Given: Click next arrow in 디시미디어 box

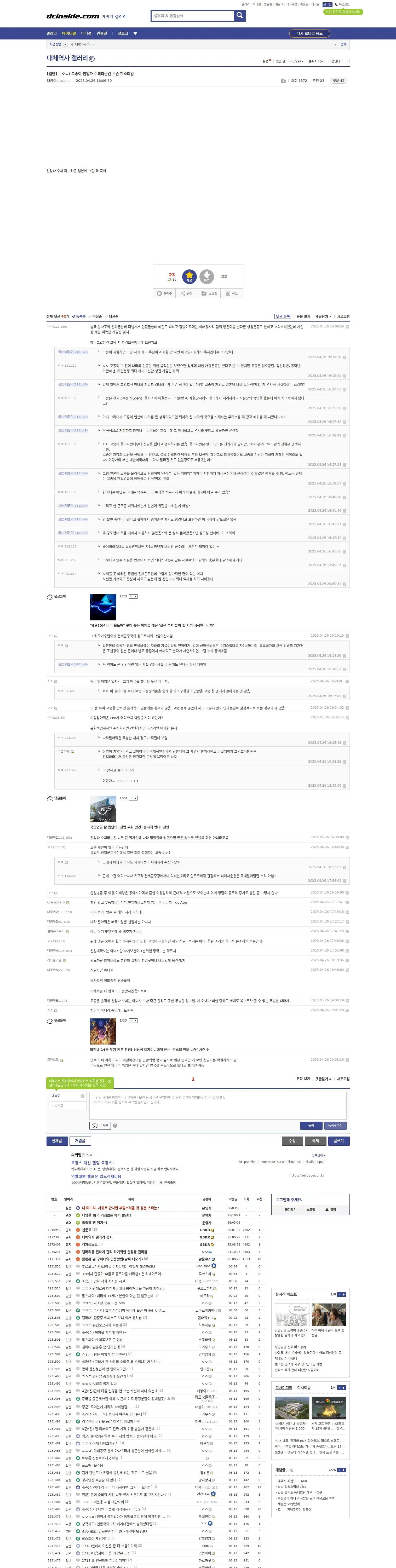Looking at the screenshot, I should coord(344,1388).
